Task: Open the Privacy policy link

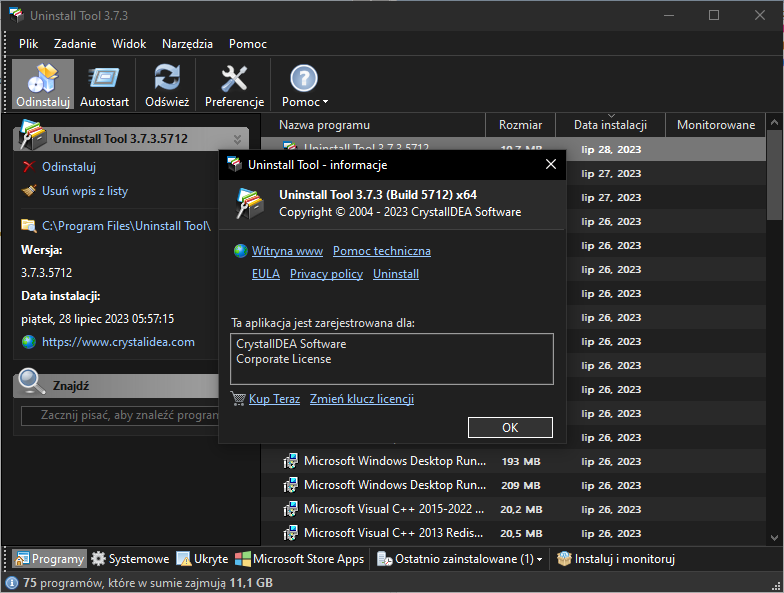Action: pos(326,274)
